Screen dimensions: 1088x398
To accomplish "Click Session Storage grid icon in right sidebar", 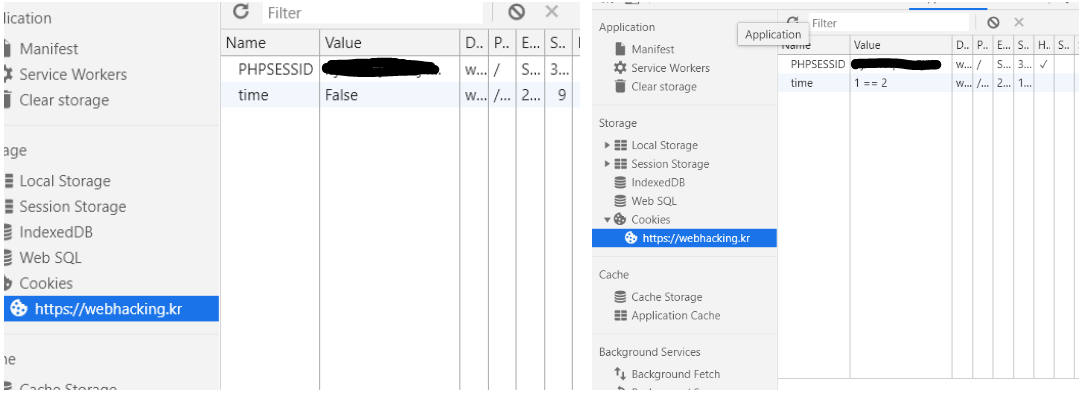I will click(620, 164).
